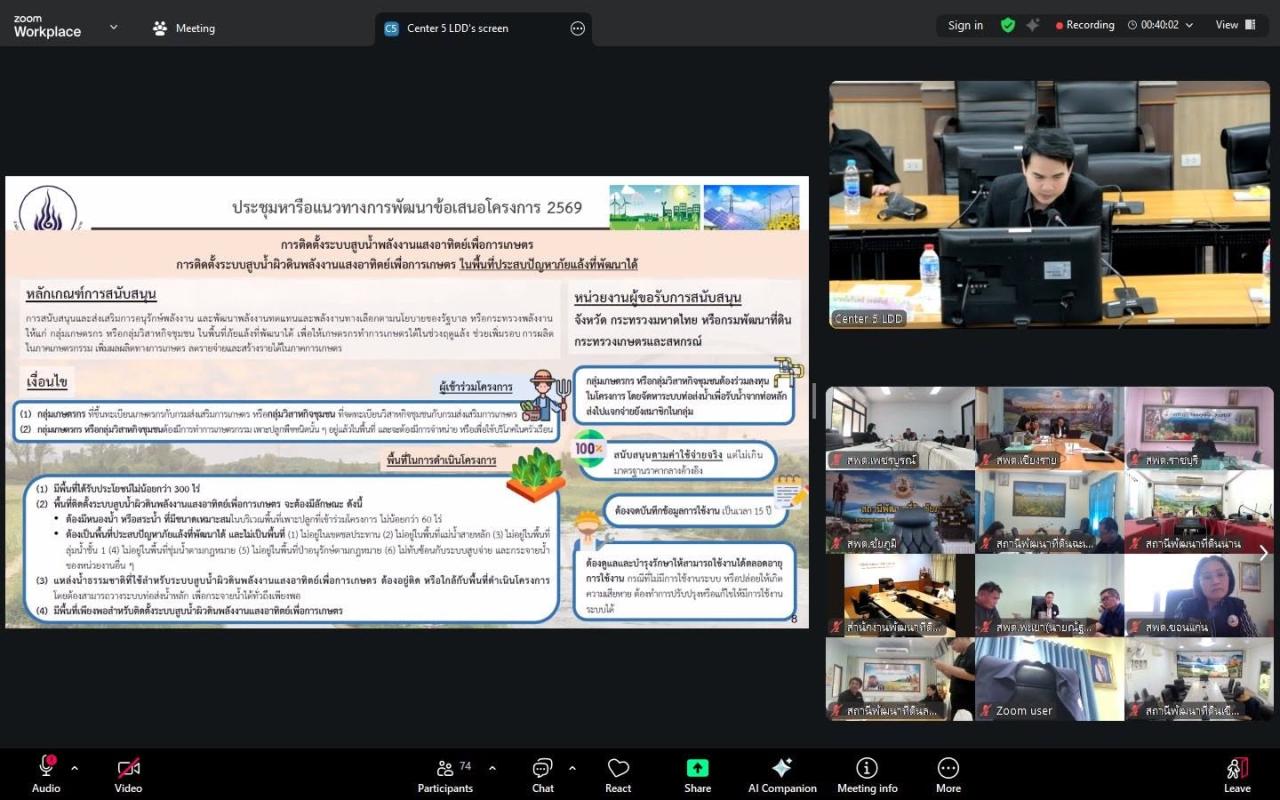Click the หลักเกณฑ์การสนับสนุน heading on slide
This screenshot has height=800, width=1280.
[91, 293]
